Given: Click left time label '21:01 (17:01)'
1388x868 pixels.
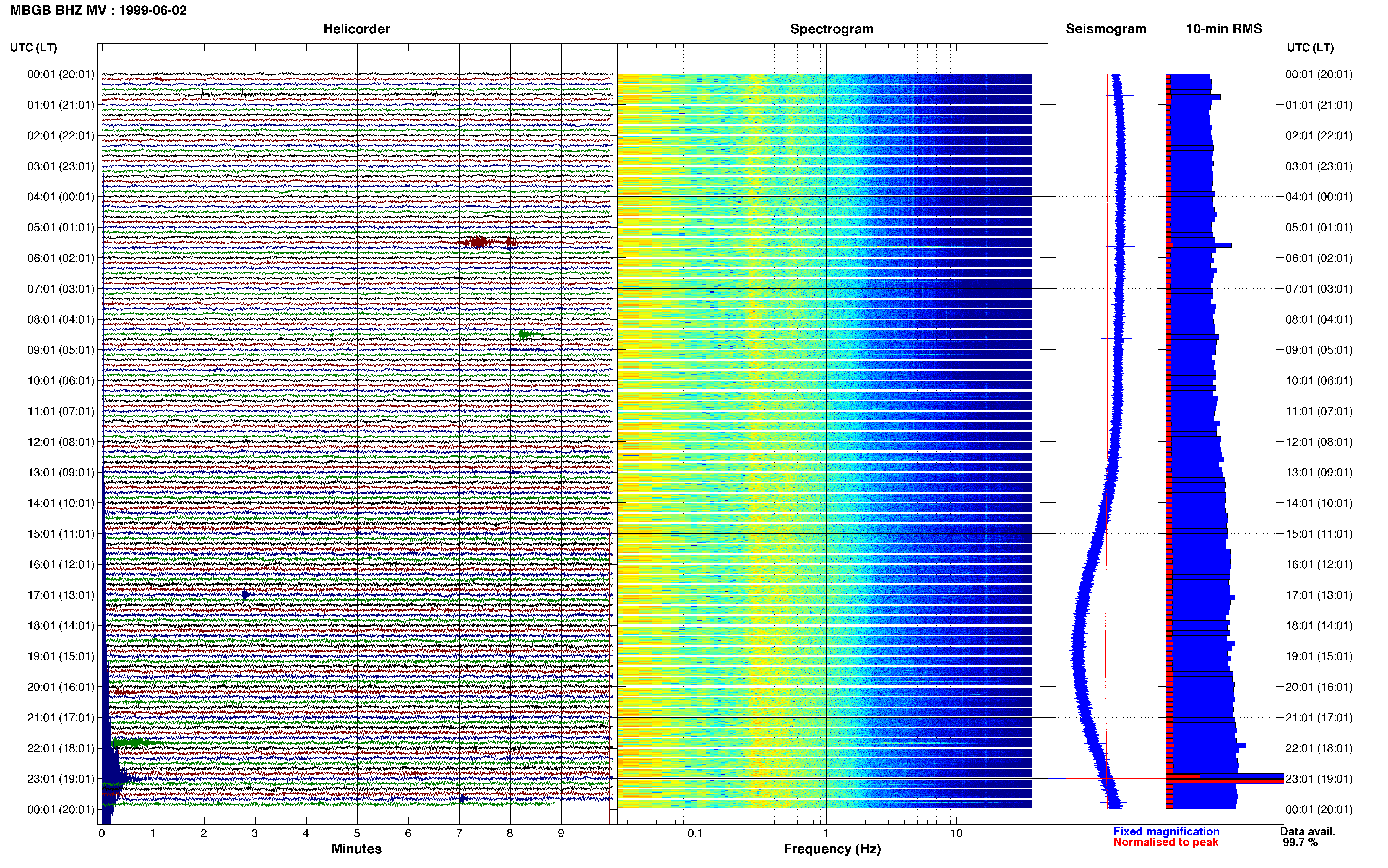Looking at the screenshot, I should coord(61,718).
